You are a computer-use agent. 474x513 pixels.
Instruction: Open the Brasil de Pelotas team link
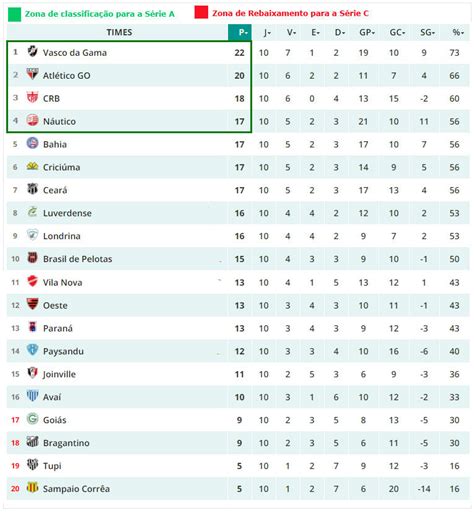pos(77,259)
